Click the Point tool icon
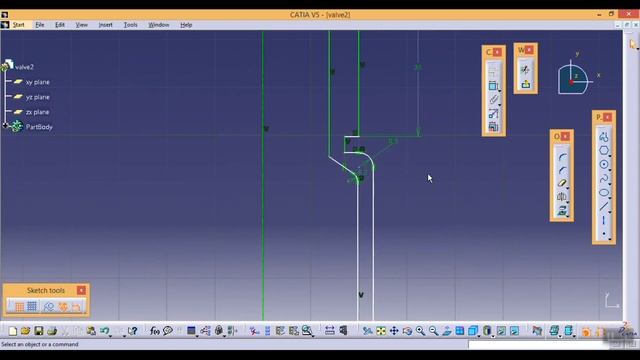Viewport: 640px width, 360px height. [x=604, y=234]
